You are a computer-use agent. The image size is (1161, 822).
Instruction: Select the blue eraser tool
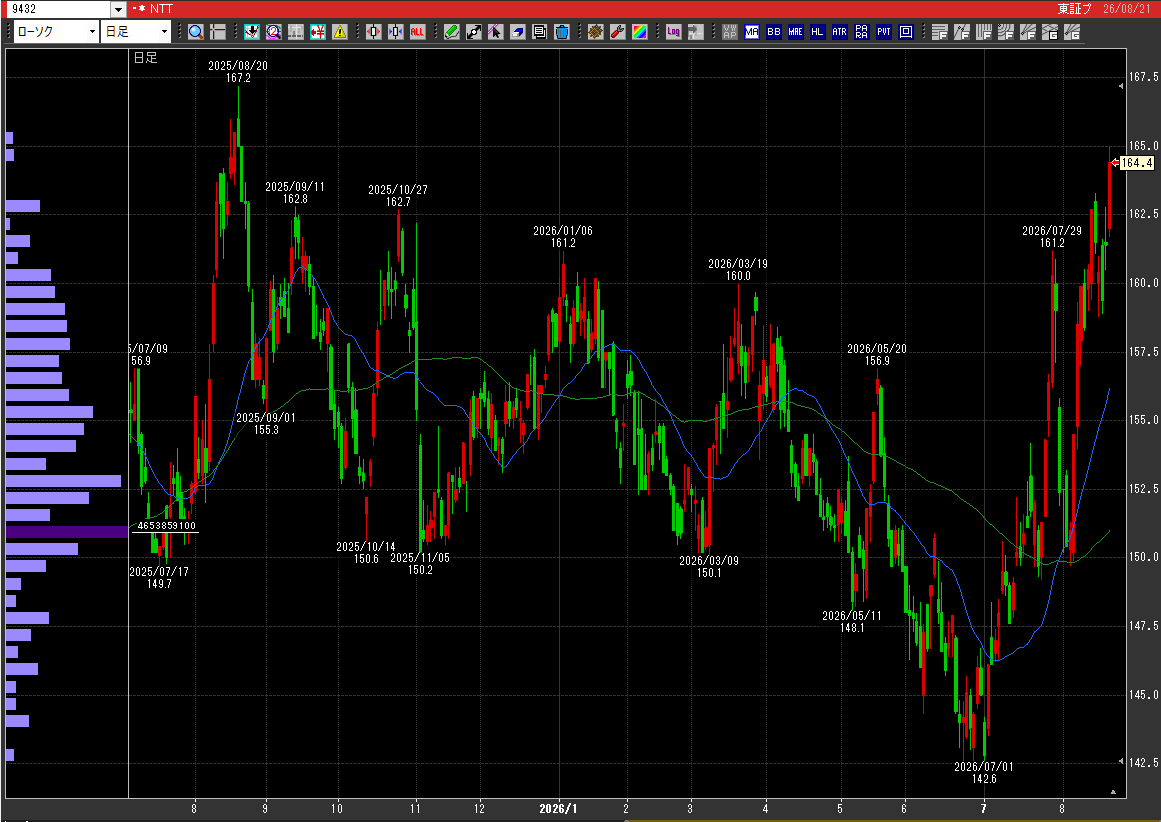pyautogui.click(x=518, y=32)
